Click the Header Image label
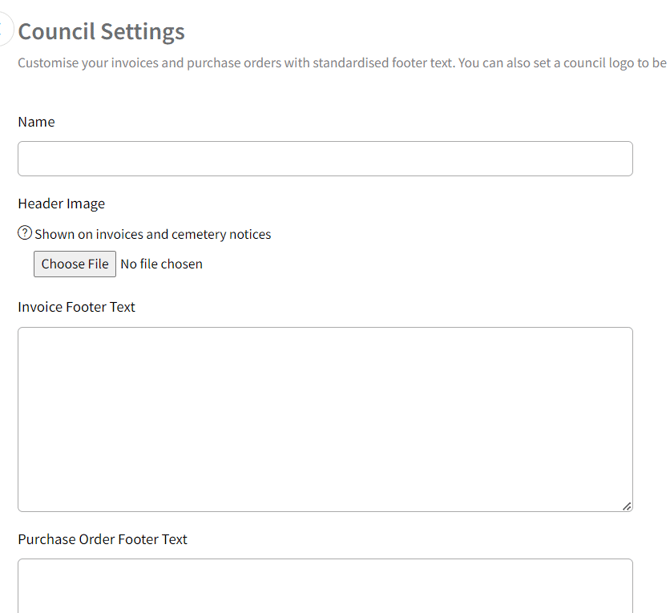The image size is (670, 613). tap(61, 204)
